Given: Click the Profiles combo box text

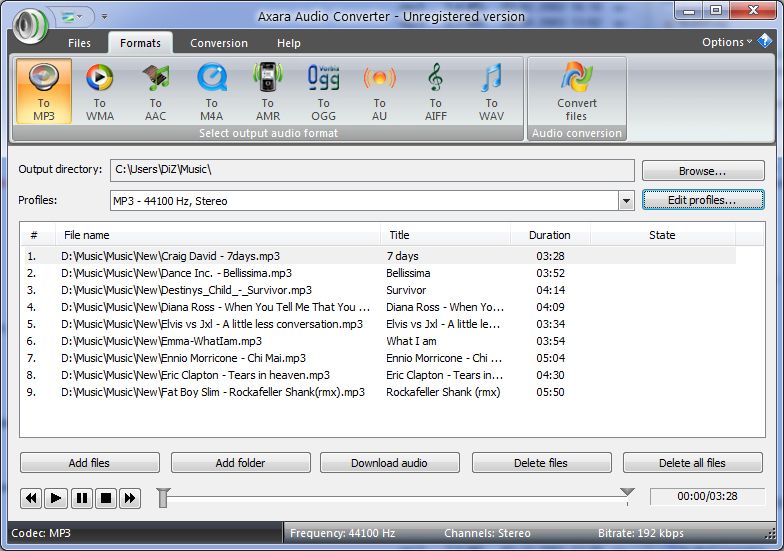Looking at the screenshot, I should pyautogui.click(x=364, y=201).
